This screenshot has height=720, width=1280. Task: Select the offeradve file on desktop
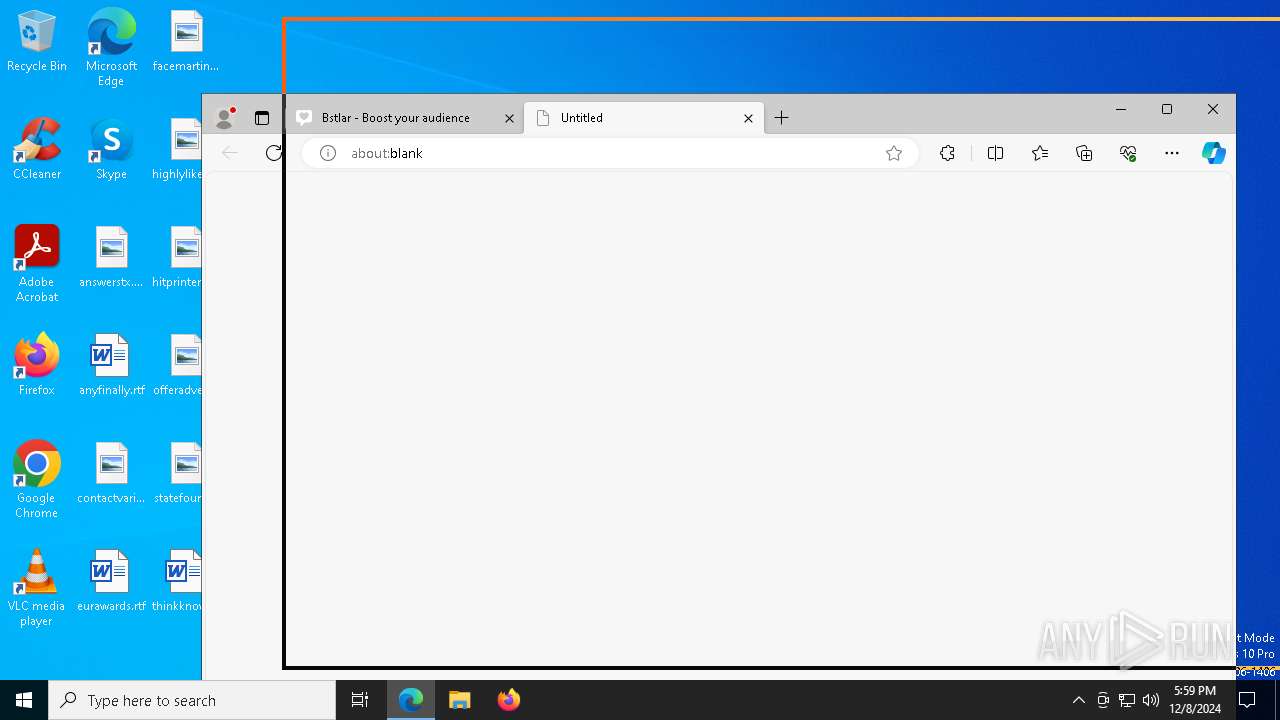point(178,366)
